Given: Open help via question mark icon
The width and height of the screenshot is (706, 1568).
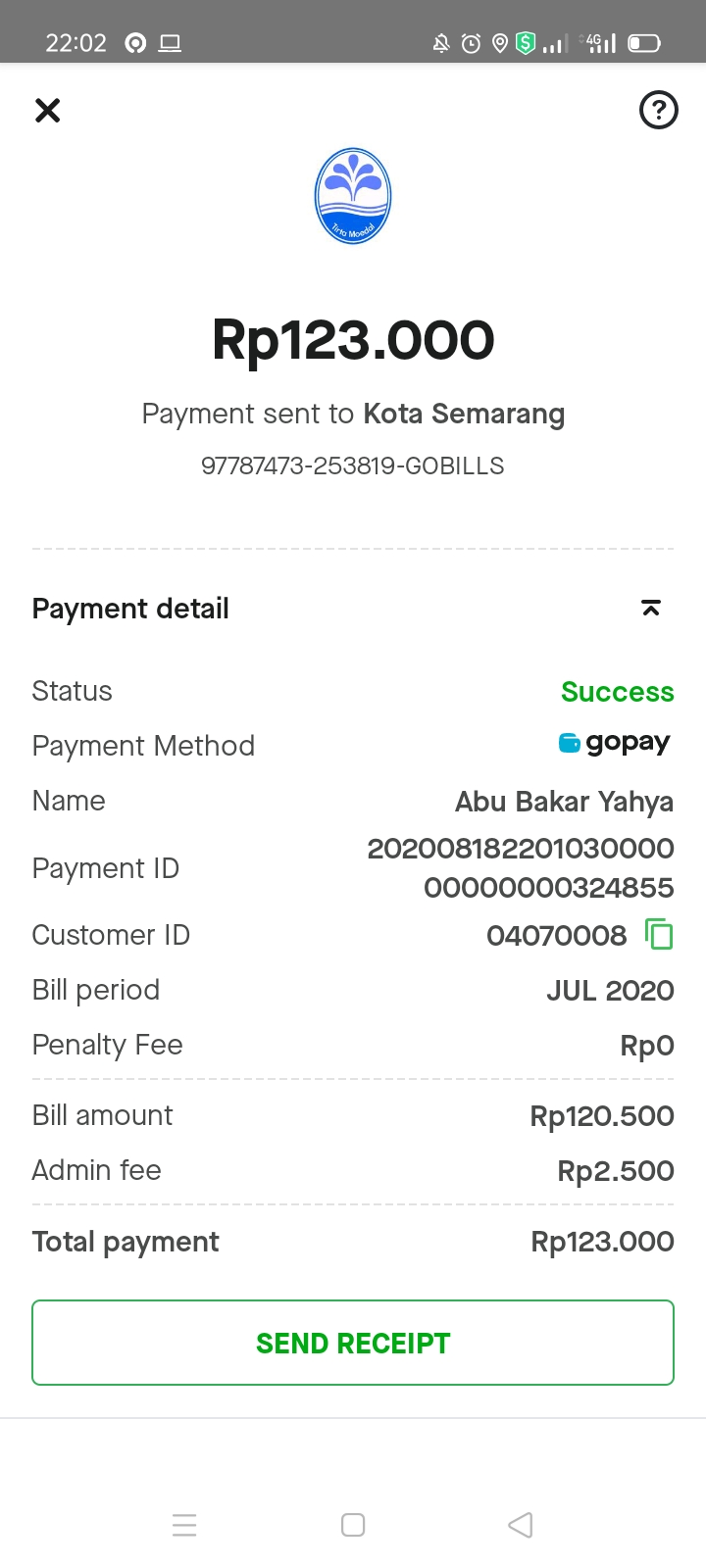Looking at the screenshot, I should tap(658, 110).
